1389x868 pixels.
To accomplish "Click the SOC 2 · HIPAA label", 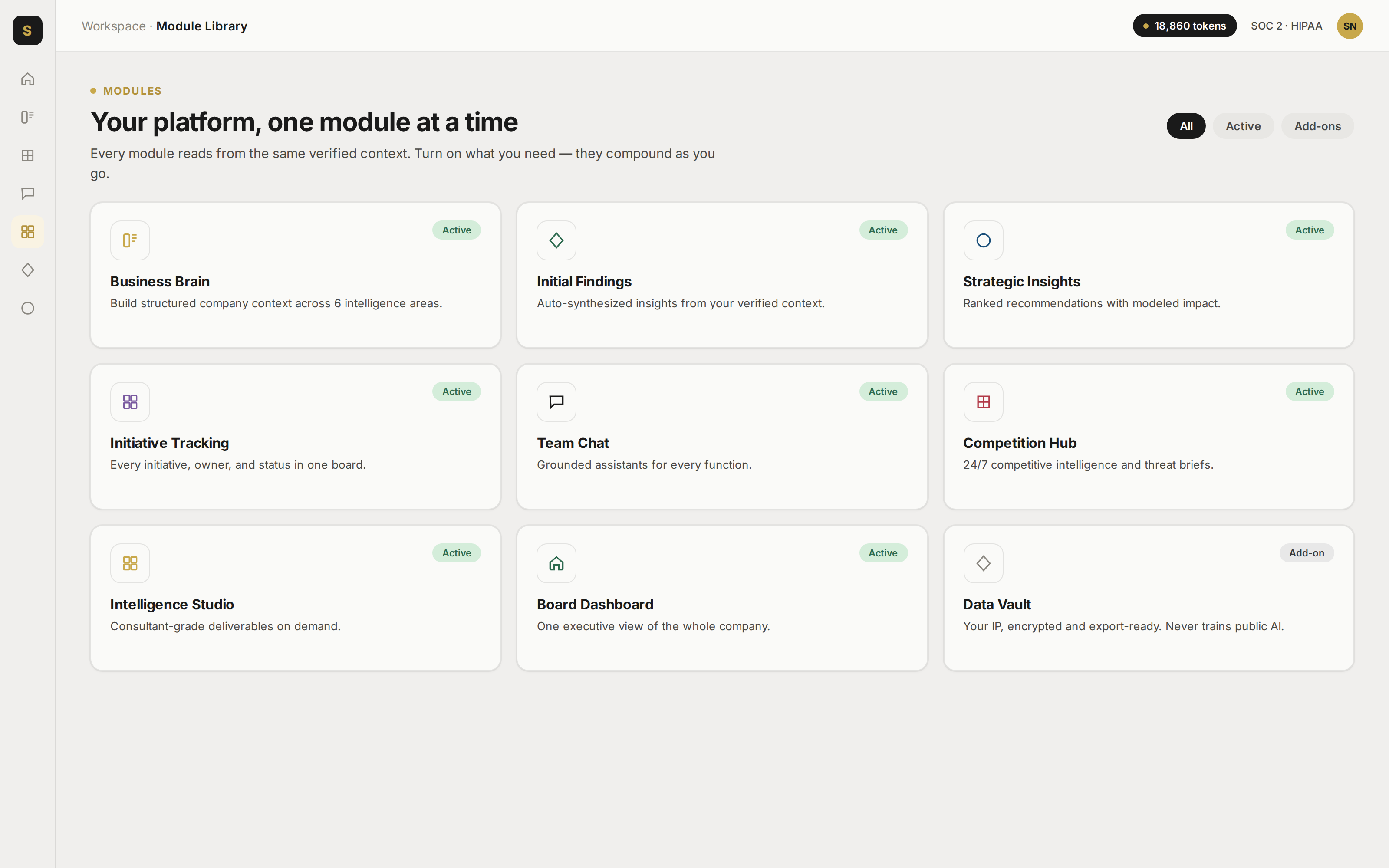I will pos(1286,26).
